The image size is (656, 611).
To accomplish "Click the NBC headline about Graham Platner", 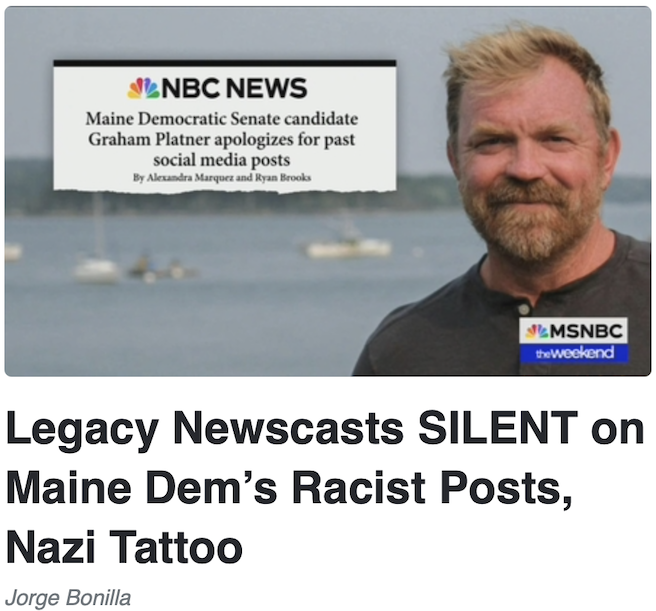I will tap(222, 139).
